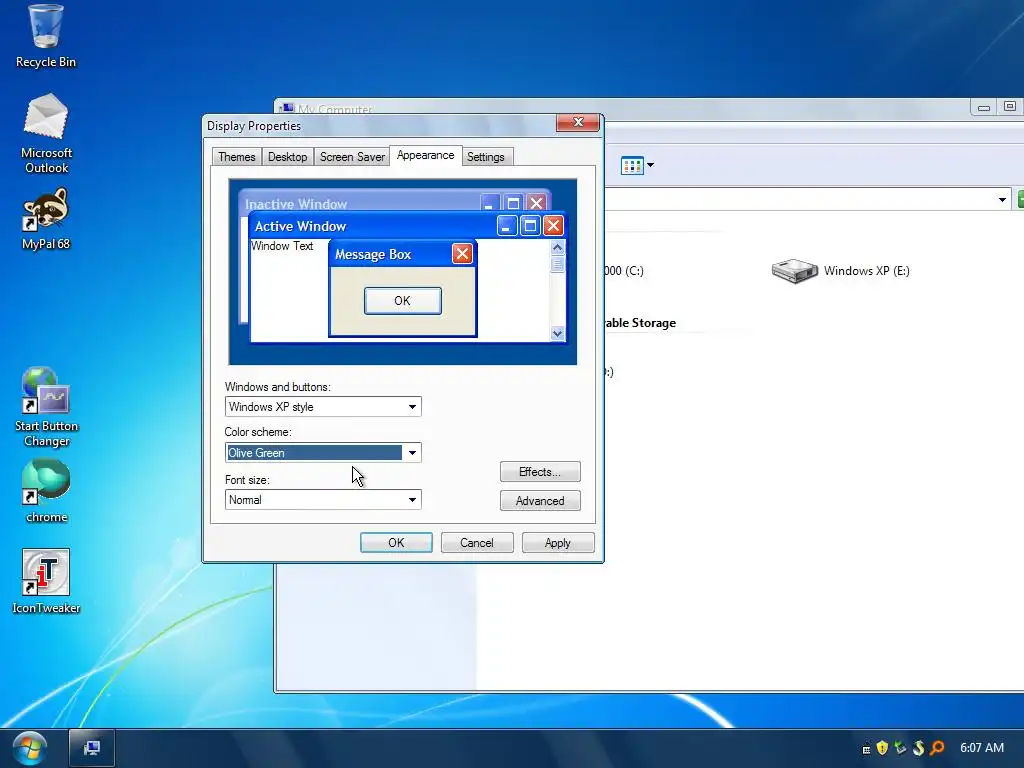Switch to the Settings tab
The width and height of the screenshot is (1024, 768).
coord(486,157)
